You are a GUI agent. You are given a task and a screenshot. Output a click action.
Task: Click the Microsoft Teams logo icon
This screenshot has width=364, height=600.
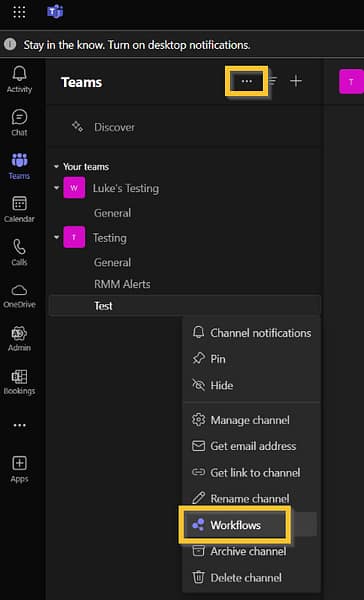pyautogui.click(x=55, y=12)
